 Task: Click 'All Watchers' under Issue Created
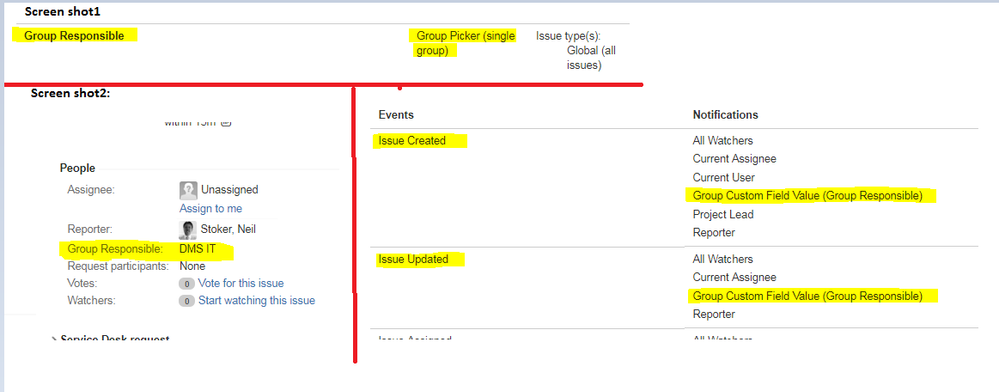pos(722,140)
